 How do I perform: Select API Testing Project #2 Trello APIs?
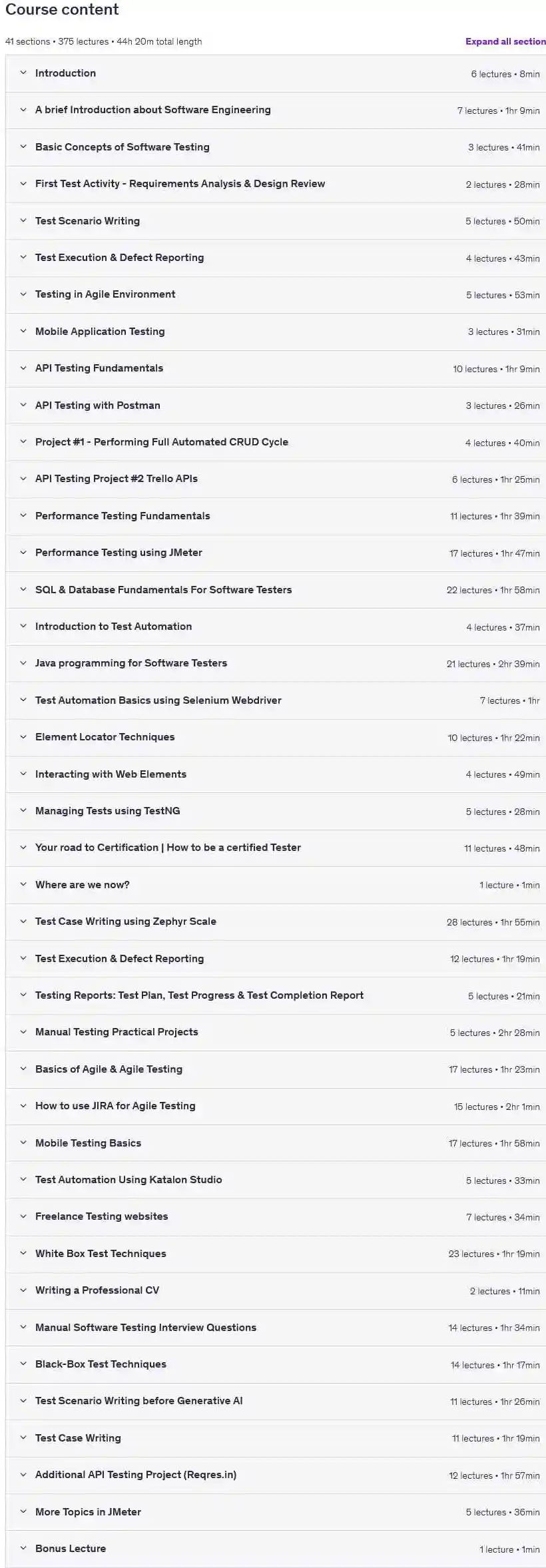pyautogui.click(x=117, y=479)
